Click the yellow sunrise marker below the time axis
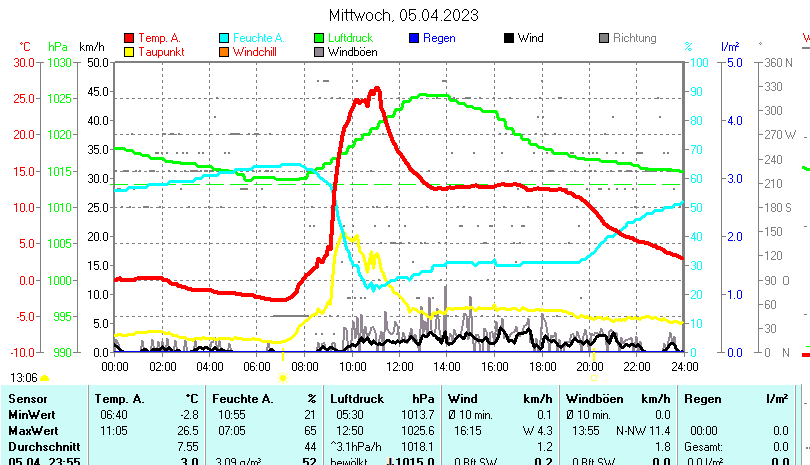Screen dimensions: 810x465 282,379
